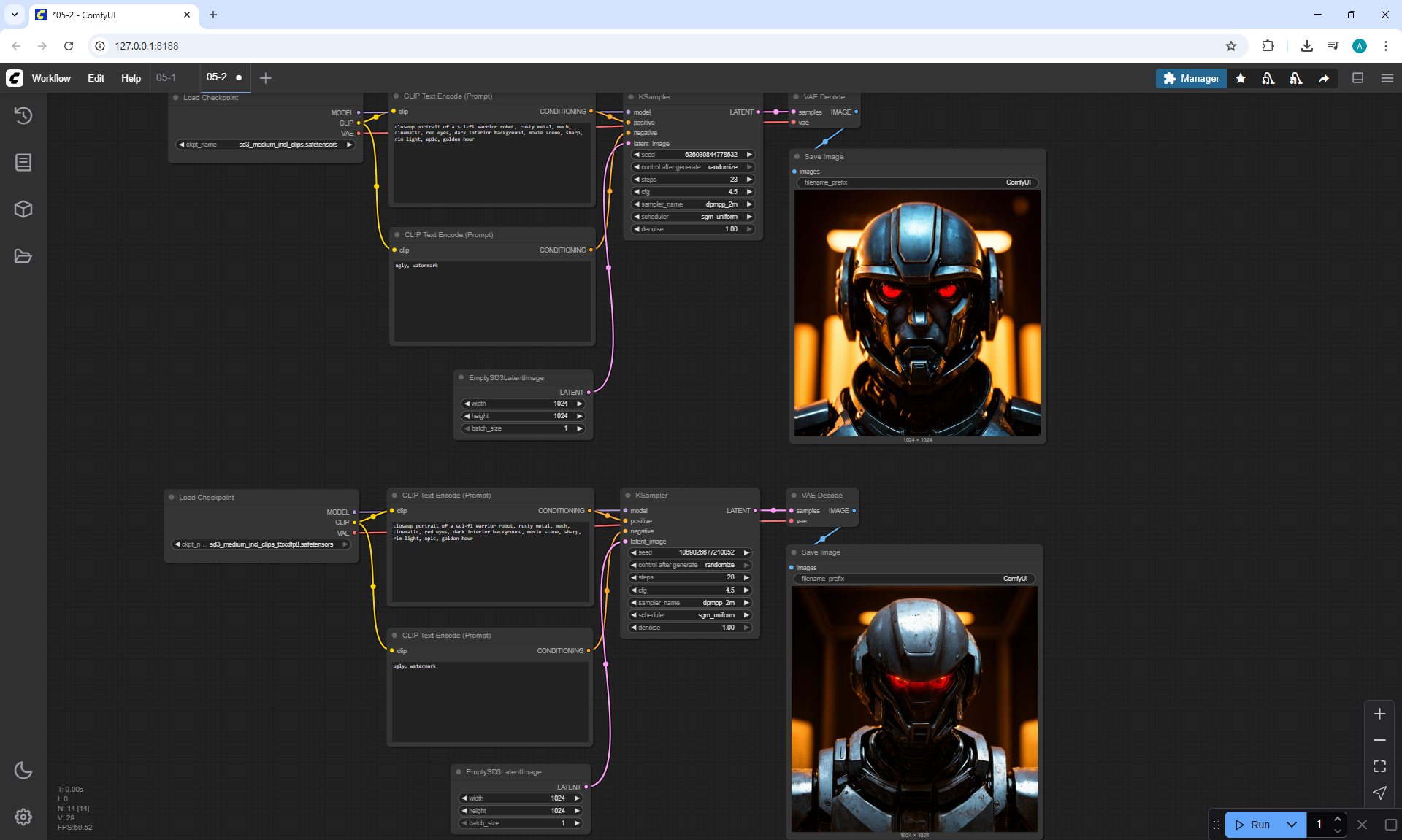Click the star favorites icon beside Manager
Image resolution: width=1402 pixels, height=840 pixels.
(x=1241, y=78)
